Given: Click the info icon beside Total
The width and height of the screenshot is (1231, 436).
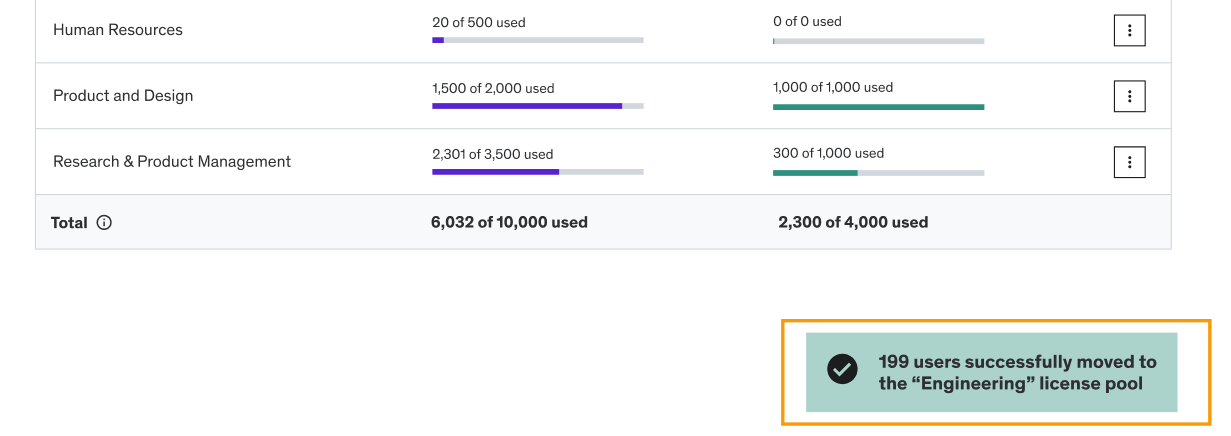Looking at the screenshot, I should click(104, 223).
